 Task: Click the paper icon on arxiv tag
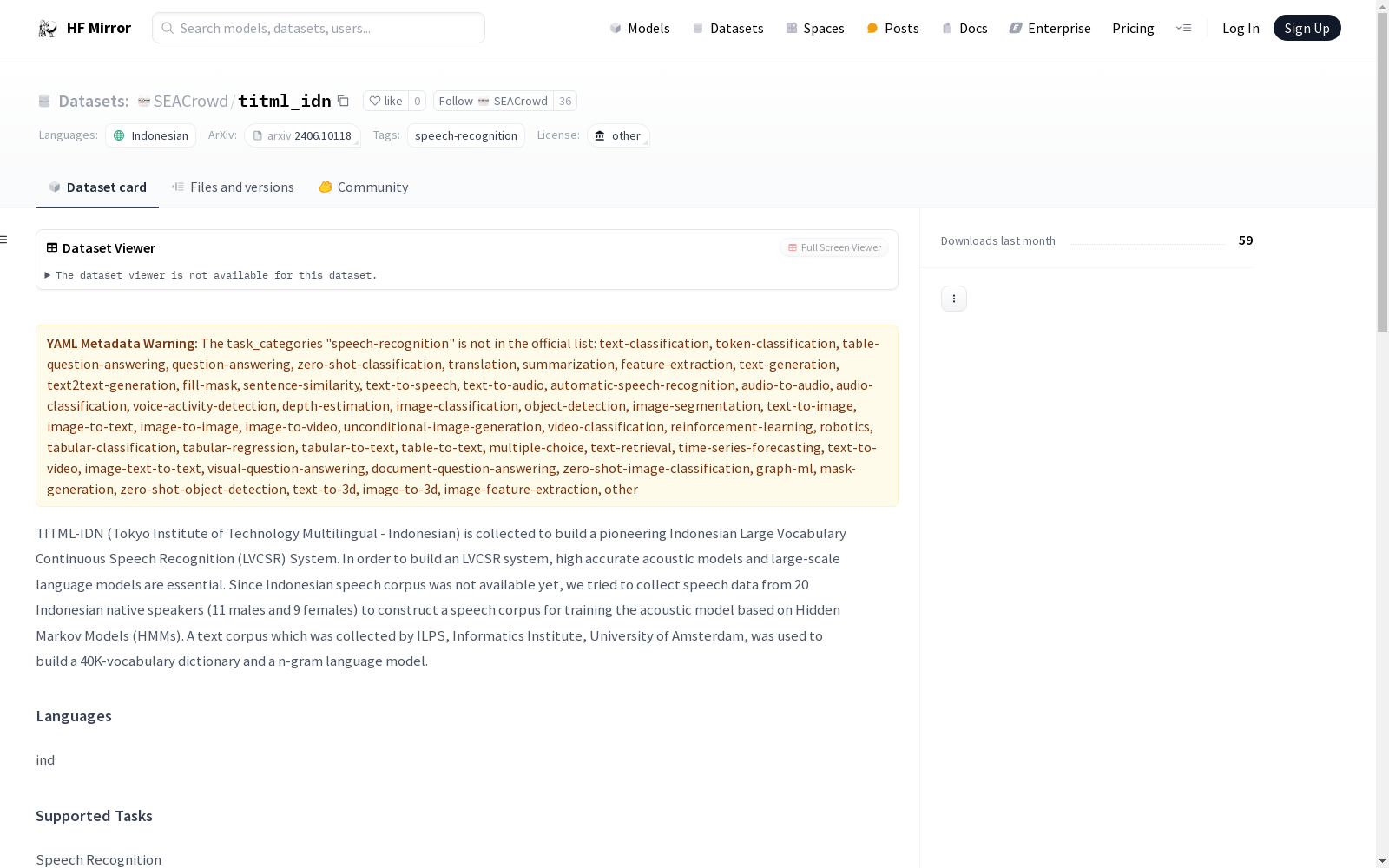tap(257, 135)
